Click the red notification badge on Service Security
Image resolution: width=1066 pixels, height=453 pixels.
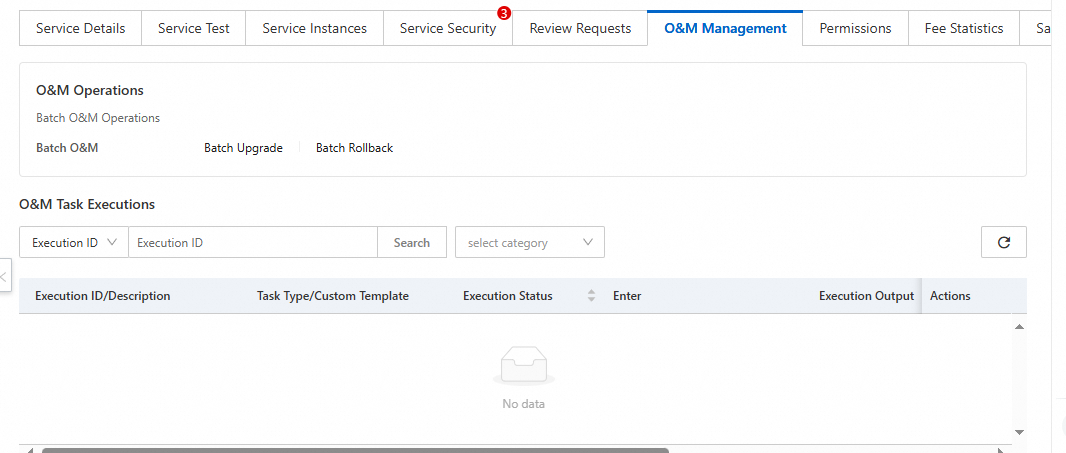coord(504,13)
